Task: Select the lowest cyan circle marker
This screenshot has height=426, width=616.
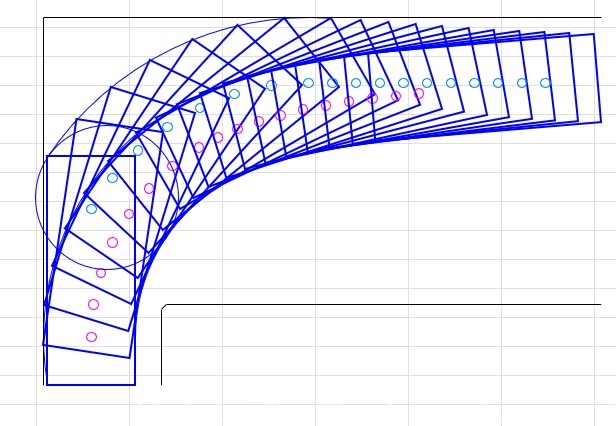Action: [92, 209]
